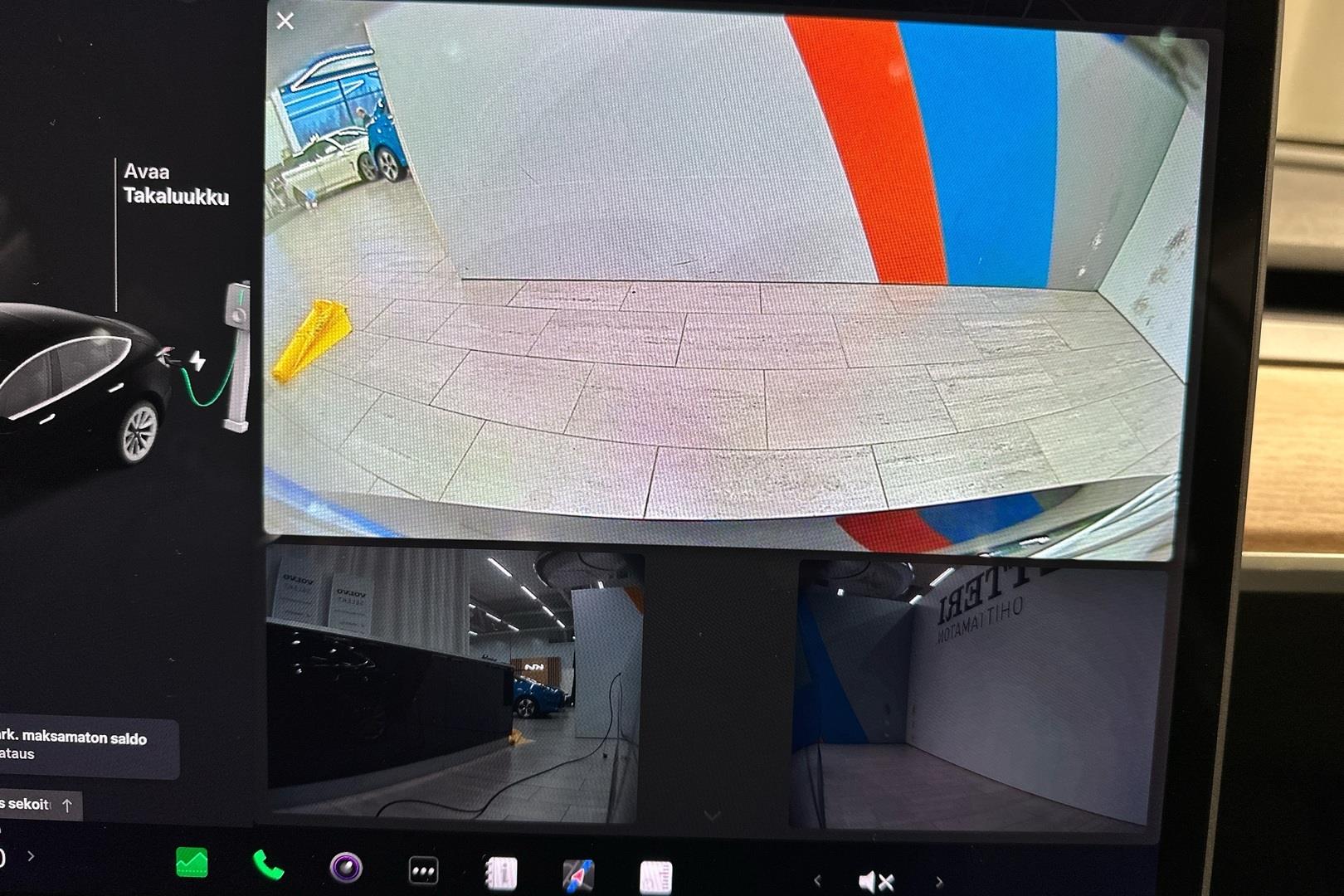1344x896 pixels.
Task: Launch the purple camera app
Action: click(x=346, y=868)
